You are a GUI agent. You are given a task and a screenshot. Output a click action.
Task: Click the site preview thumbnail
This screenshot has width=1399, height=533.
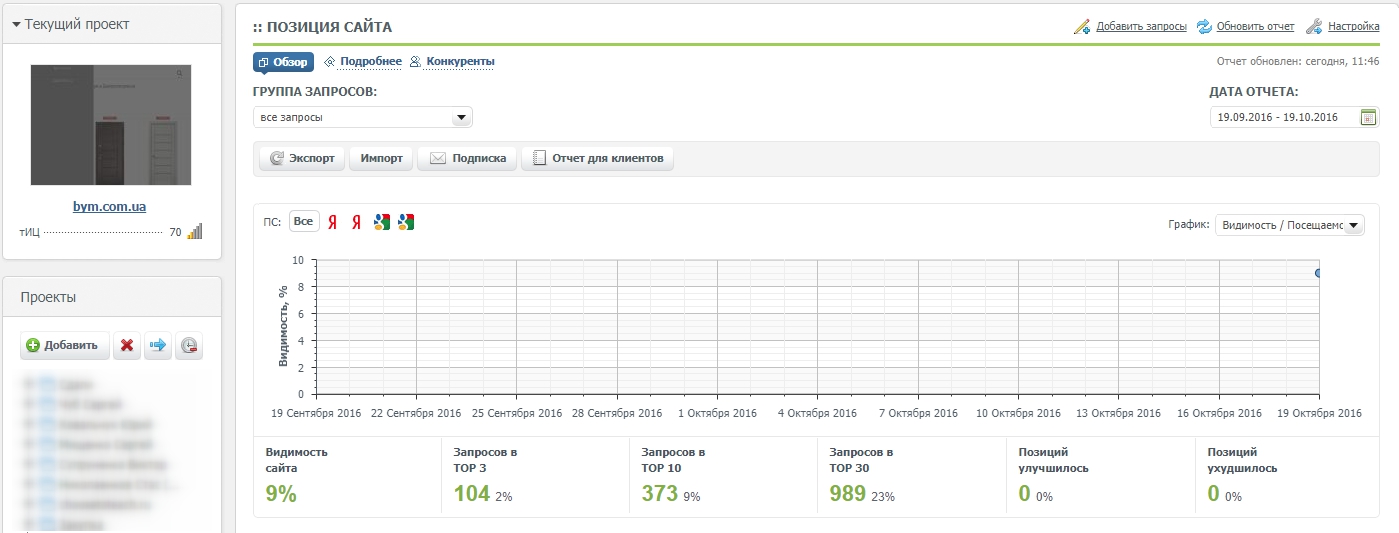pyautogui.click(x=111, y=125)
